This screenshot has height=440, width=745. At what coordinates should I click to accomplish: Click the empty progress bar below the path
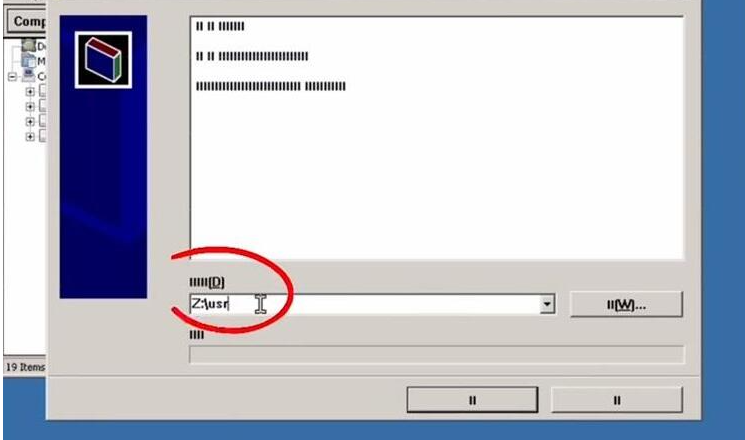point(437,355)
